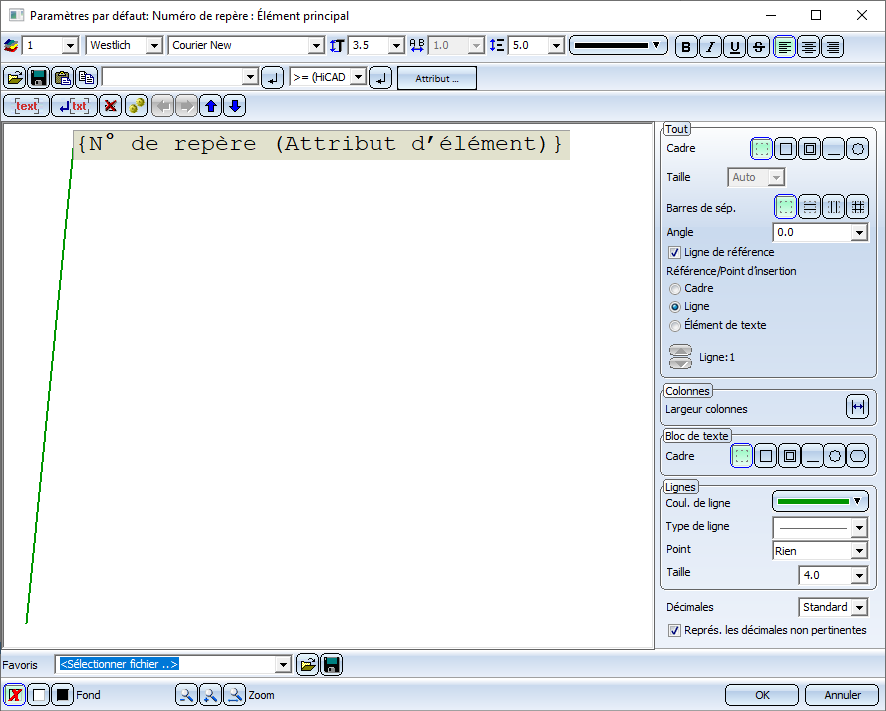Select Cadre insertion point radio button
Screen dimensions: 886x711
coord(675,289)
